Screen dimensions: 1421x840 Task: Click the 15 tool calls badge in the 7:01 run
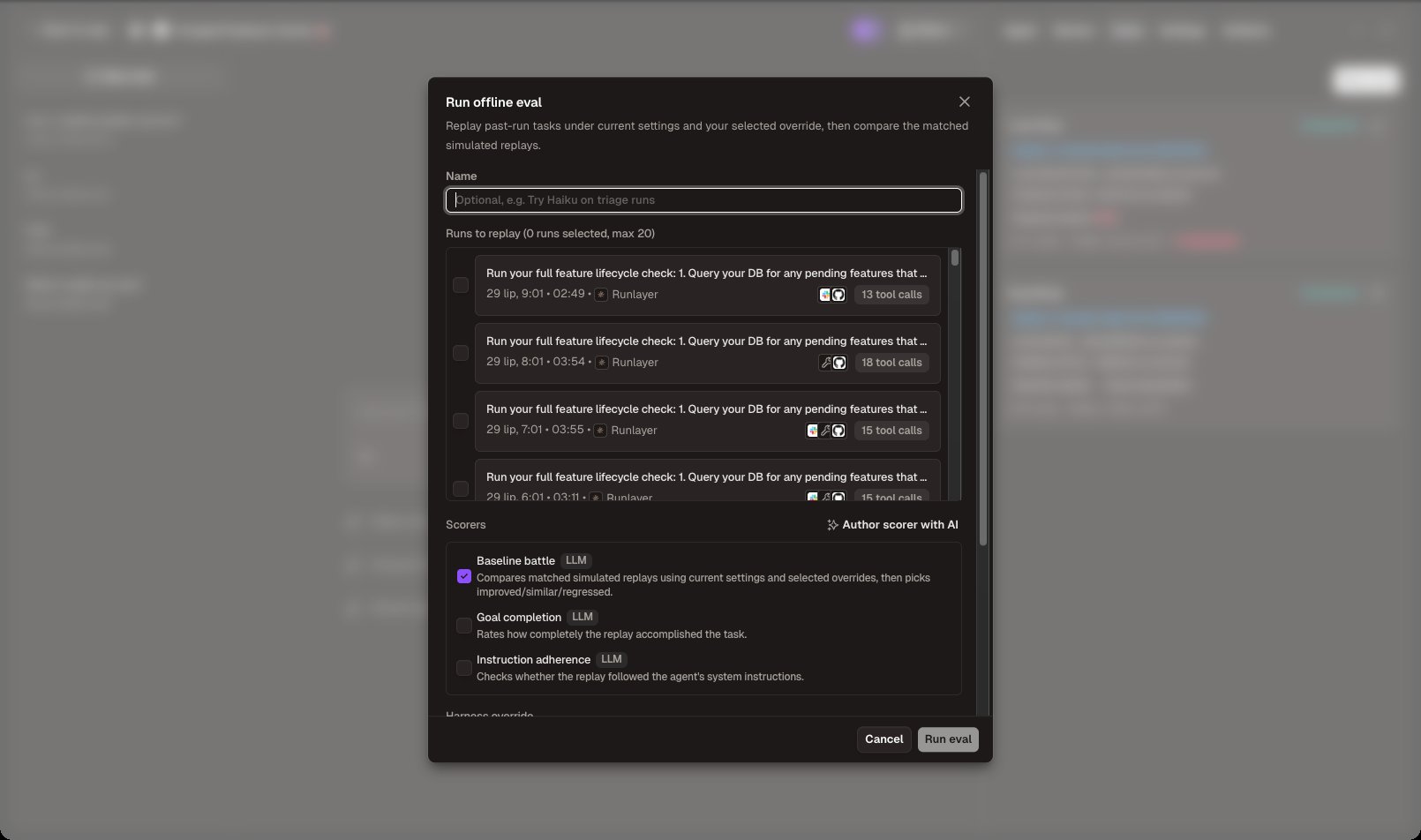click(891, 431)
